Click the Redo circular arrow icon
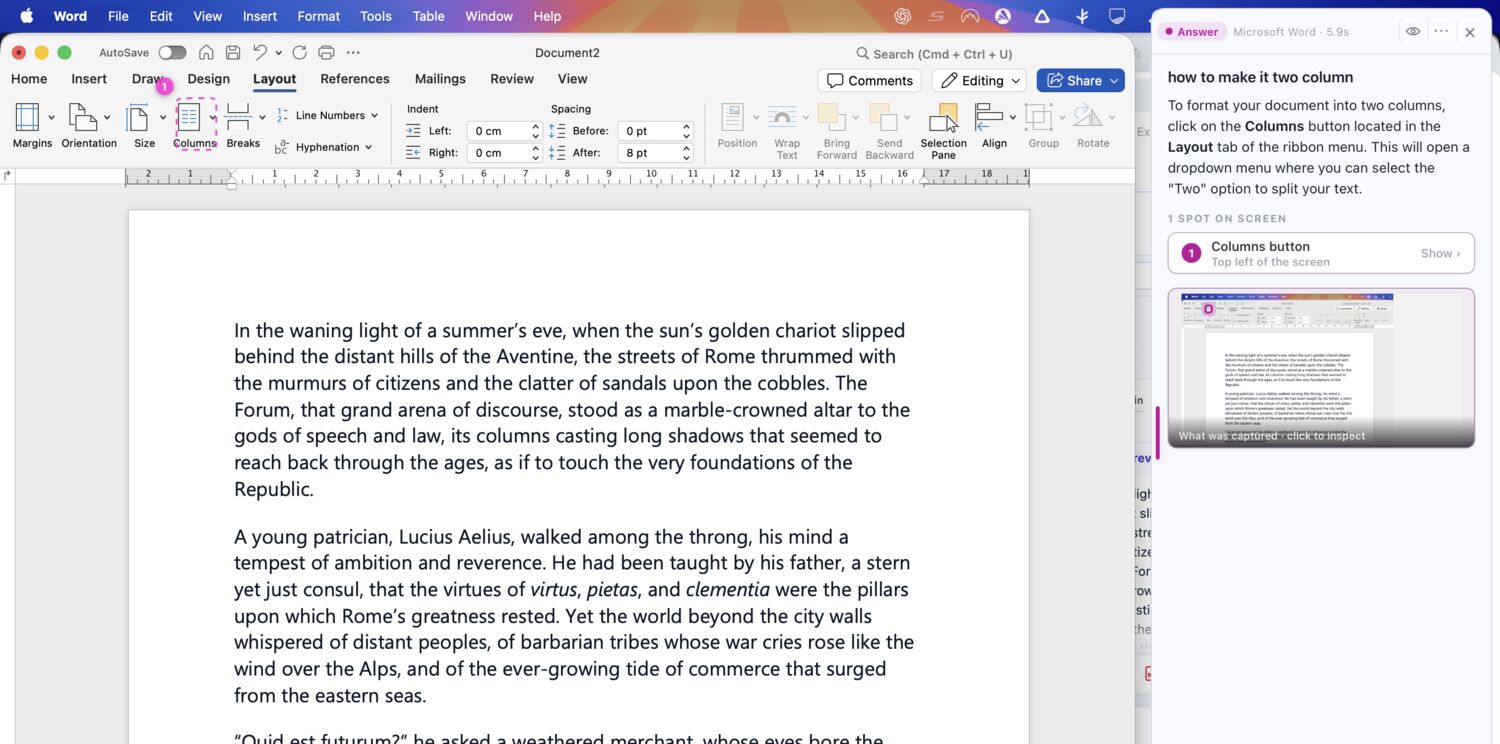 pyautogui.click(x=299, y=53)
